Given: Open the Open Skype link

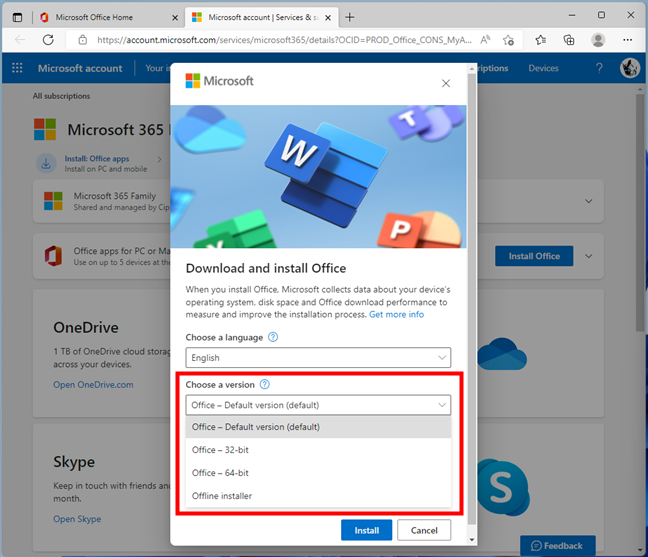Looking at the screenshot, I should click(77, 519).
